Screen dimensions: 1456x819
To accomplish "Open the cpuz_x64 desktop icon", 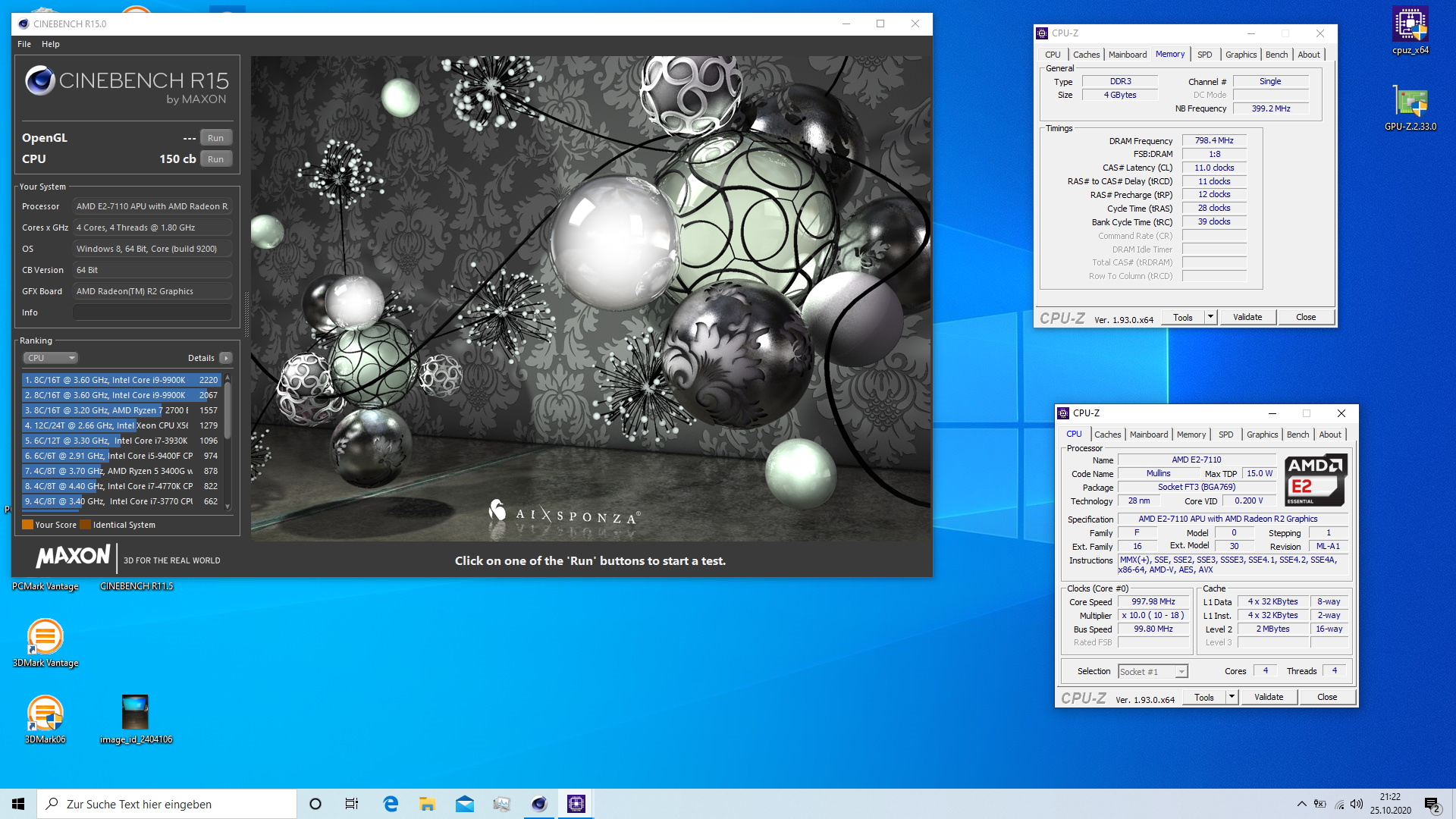I will pyautogui.click(x=1410, y=31).
